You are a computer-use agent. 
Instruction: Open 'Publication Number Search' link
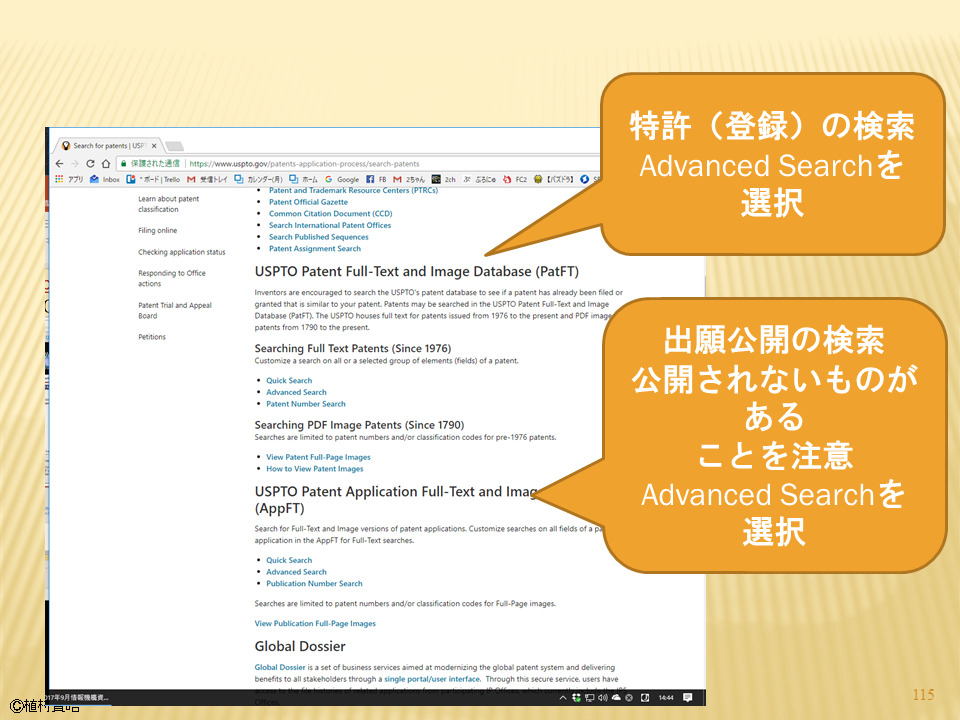coord(314,583)
